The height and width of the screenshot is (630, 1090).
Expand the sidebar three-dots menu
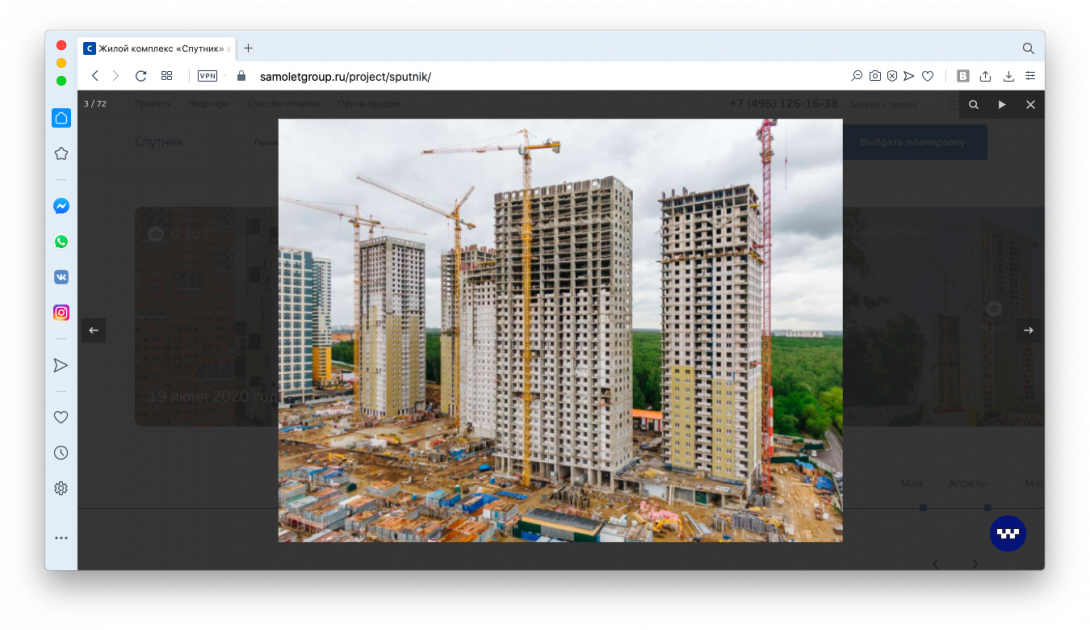coord(61,538)
